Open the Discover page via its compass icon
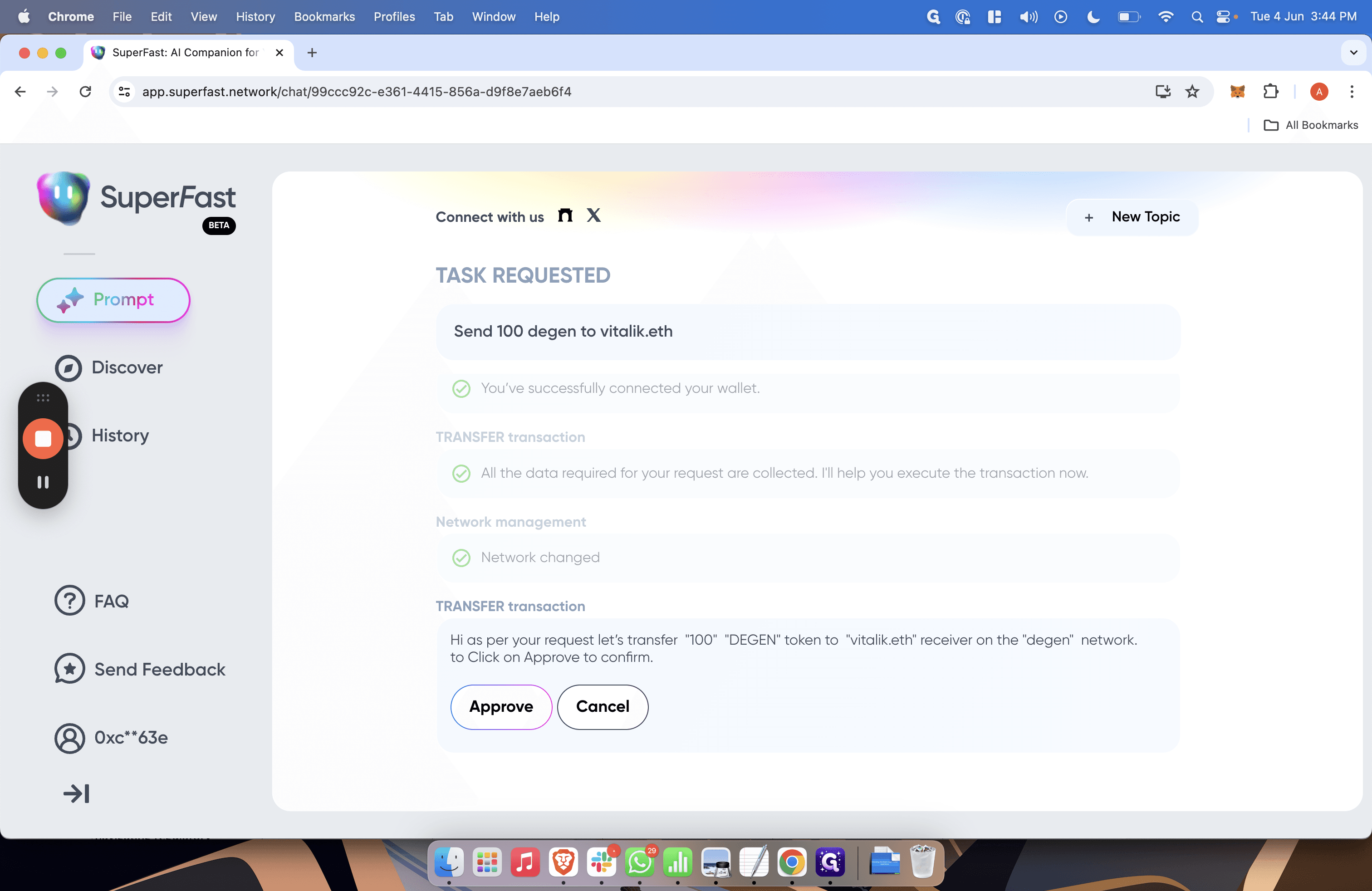The height and width of the screenshot is (891, 1372). click(x=69, y=368)
